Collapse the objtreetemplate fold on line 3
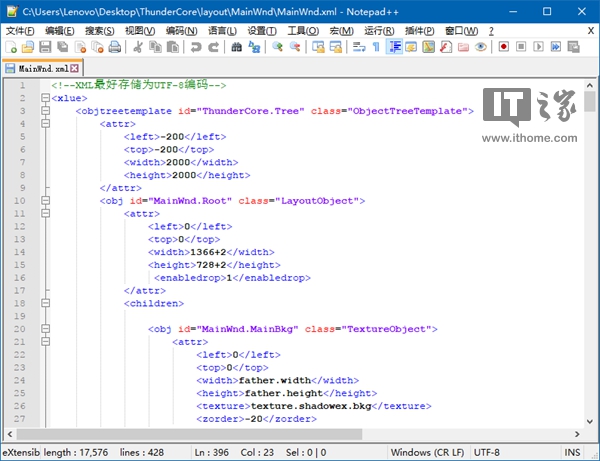This screenshot has height=461, width=600. pos(45,111)
